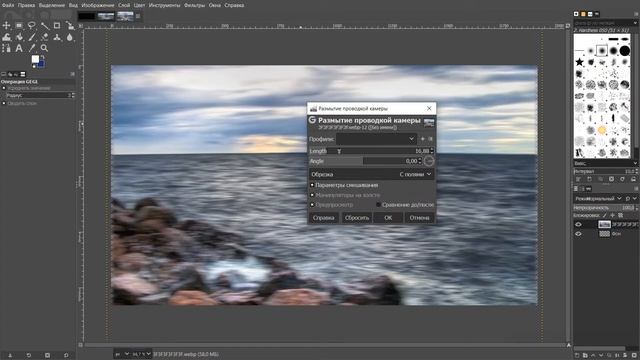
Task: Open zoom level dropdown in status bar
Action: (x=141, y=354)
